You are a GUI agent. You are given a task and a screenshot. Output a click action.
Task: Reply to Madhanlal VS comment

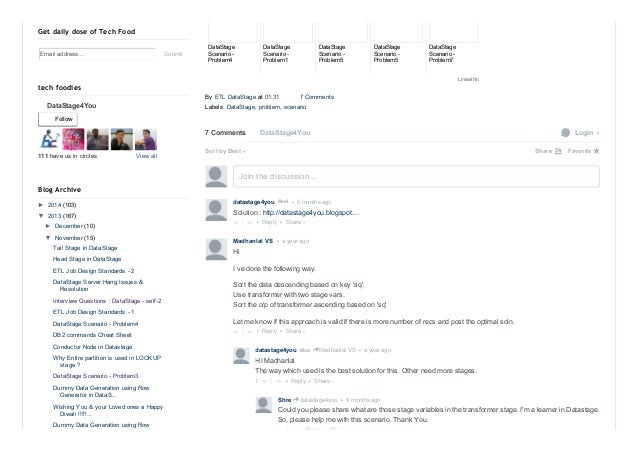click(269, 331)
